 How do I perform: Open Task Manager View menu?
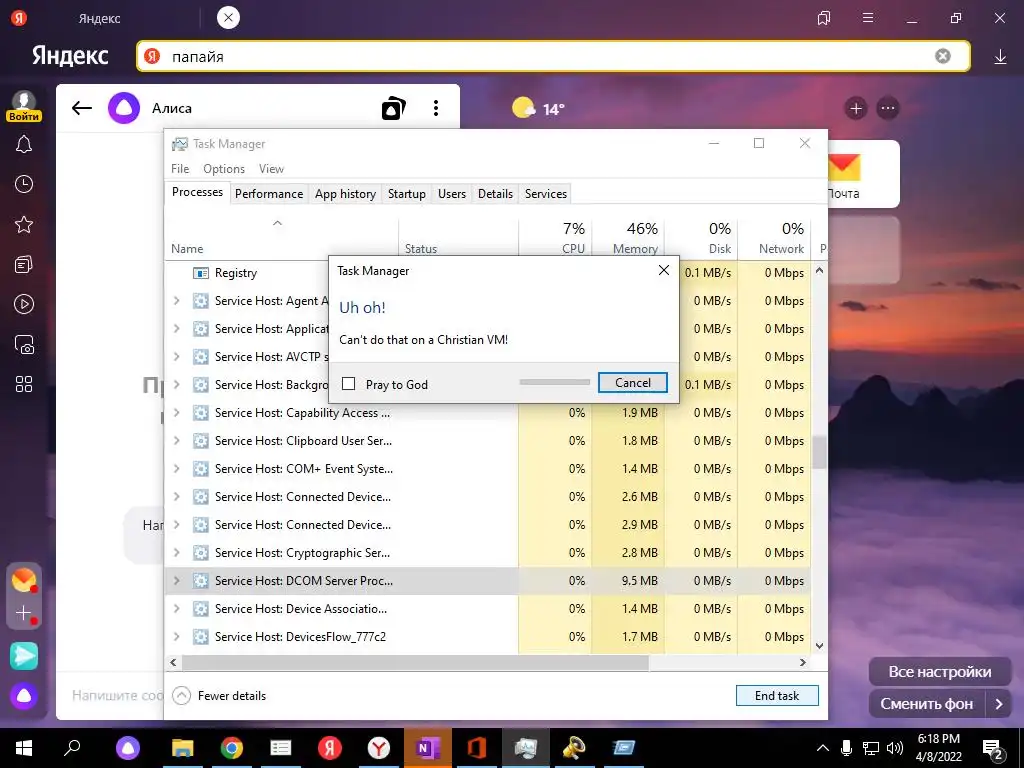coord(271,168)
